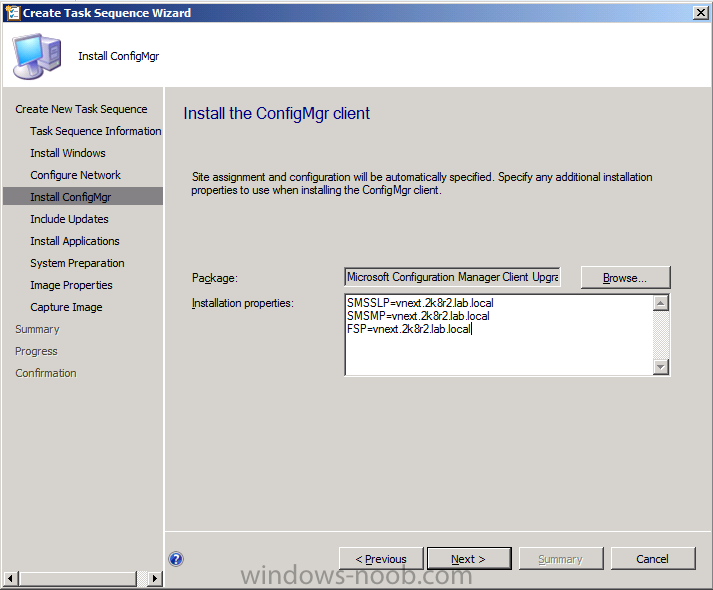Select Capture Image step
Viewport: 713px width, 590px height.
click(x=66, y=307)
